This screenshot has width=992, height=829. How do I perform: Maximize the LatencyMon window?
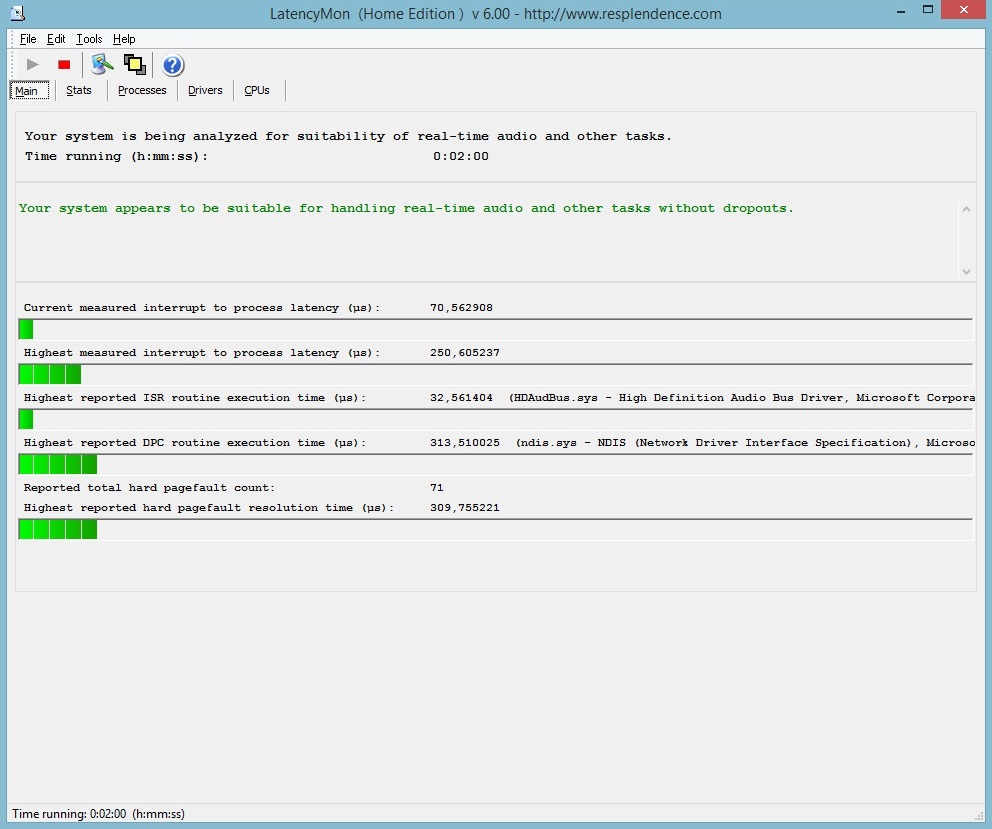928,9
